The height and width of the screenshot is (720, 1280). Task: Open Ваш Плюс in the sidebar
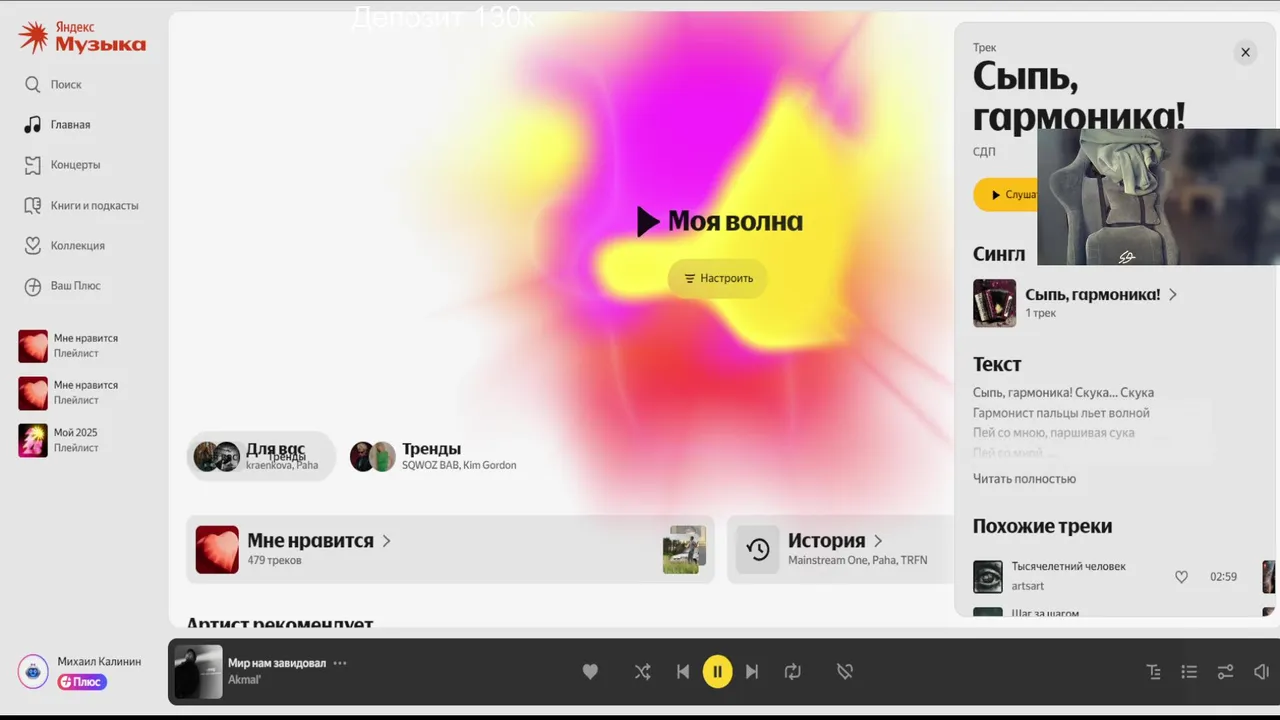(x=75, y=286)
